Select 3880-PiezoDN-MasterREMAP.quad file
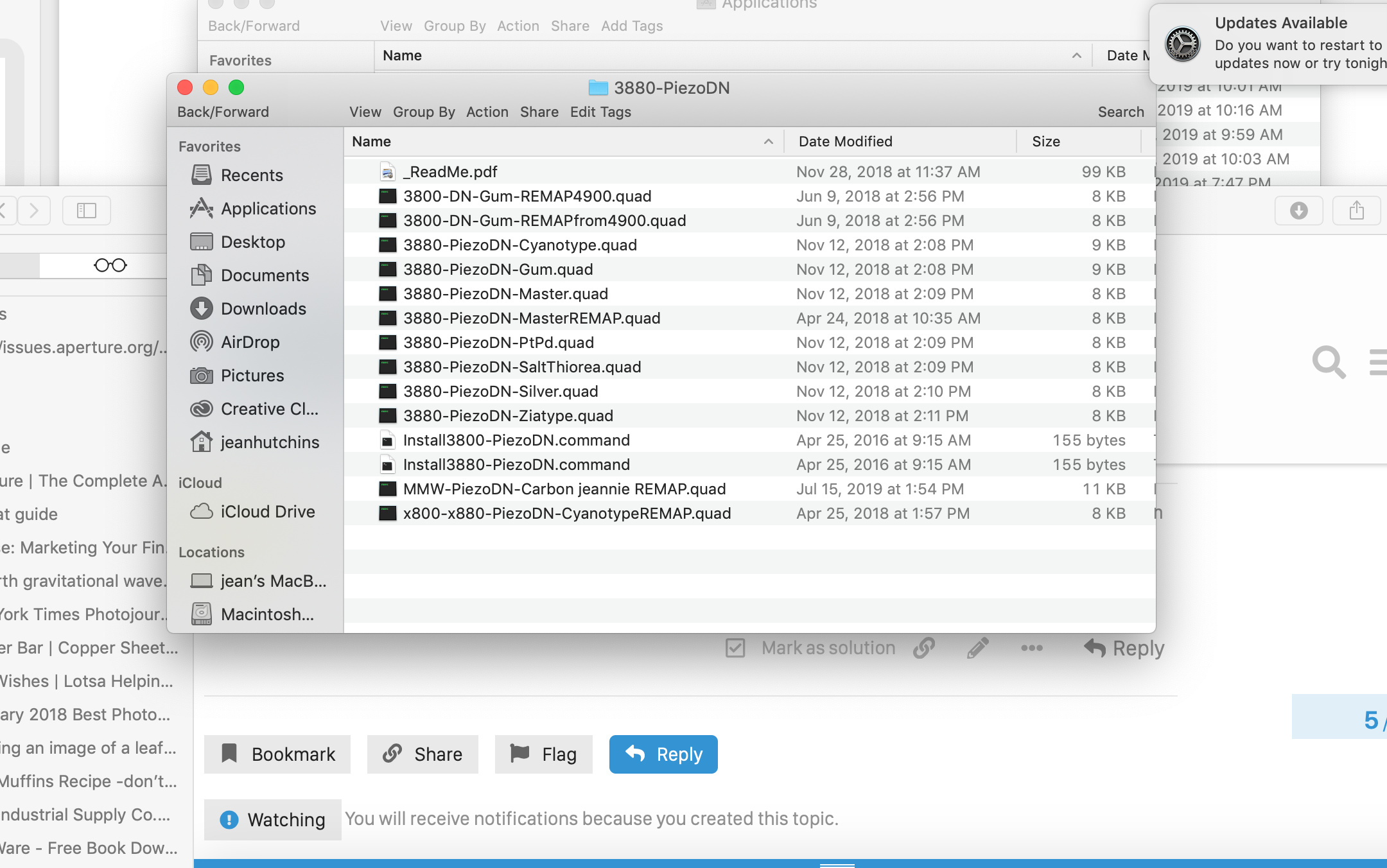 pos(749,318)
